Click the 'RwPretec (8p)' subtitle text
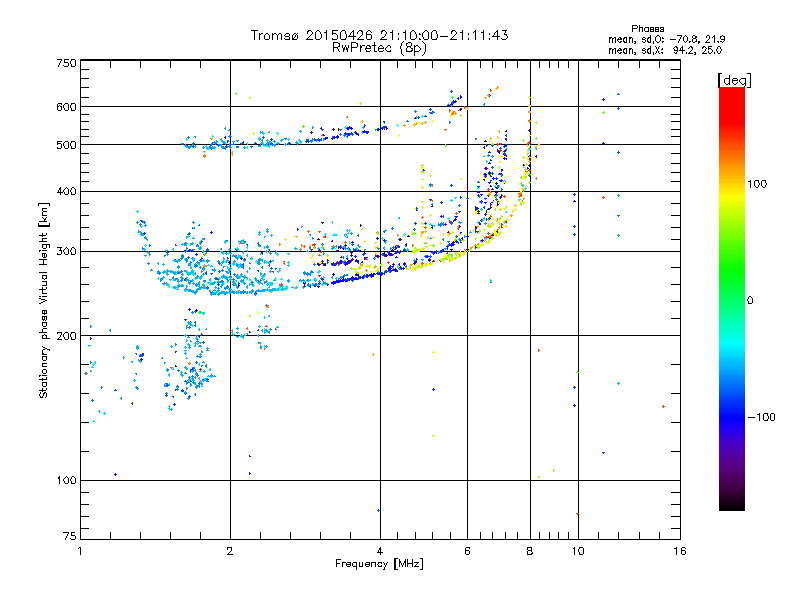Screen dimensions: 800x600 coord(379,48)
